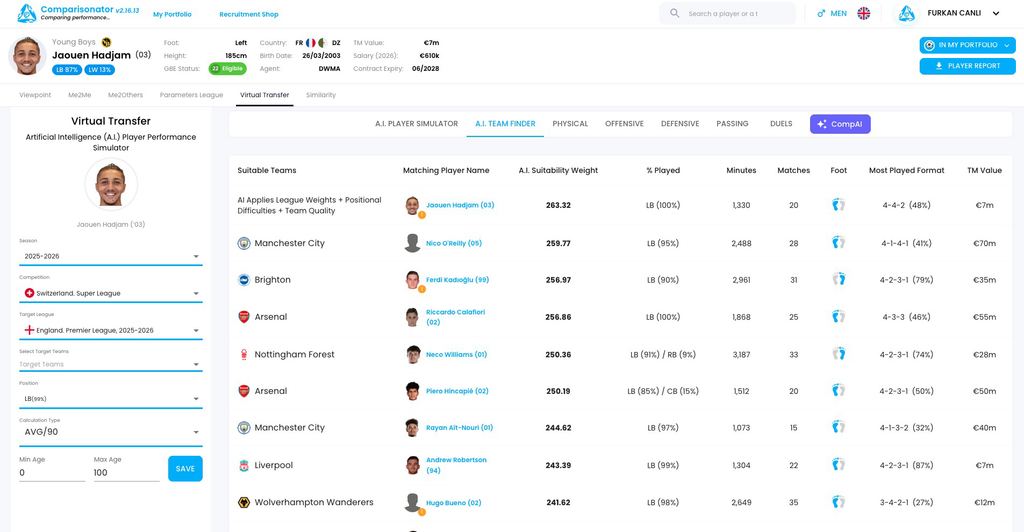Screen dimensions: 1024x532
Task: Open the Calculation Type AVG/90 dropdown
Action: (x=110, y=432)
